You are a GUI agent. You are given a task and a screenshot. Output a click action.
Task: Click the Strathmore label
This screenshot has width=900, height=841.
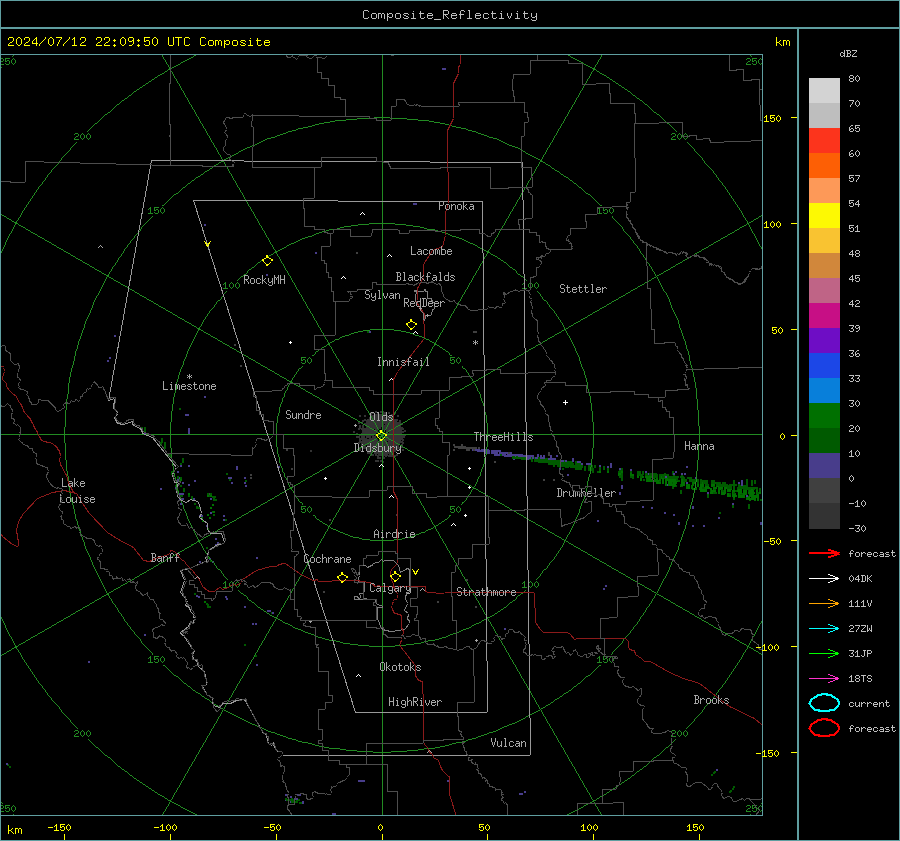click(x=486, y=592)
